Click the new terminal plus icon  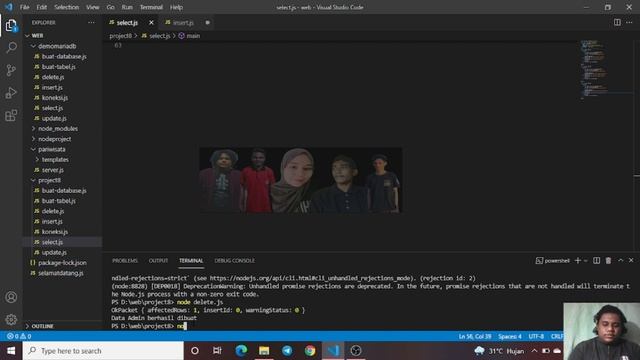click(x=578, y=260)
